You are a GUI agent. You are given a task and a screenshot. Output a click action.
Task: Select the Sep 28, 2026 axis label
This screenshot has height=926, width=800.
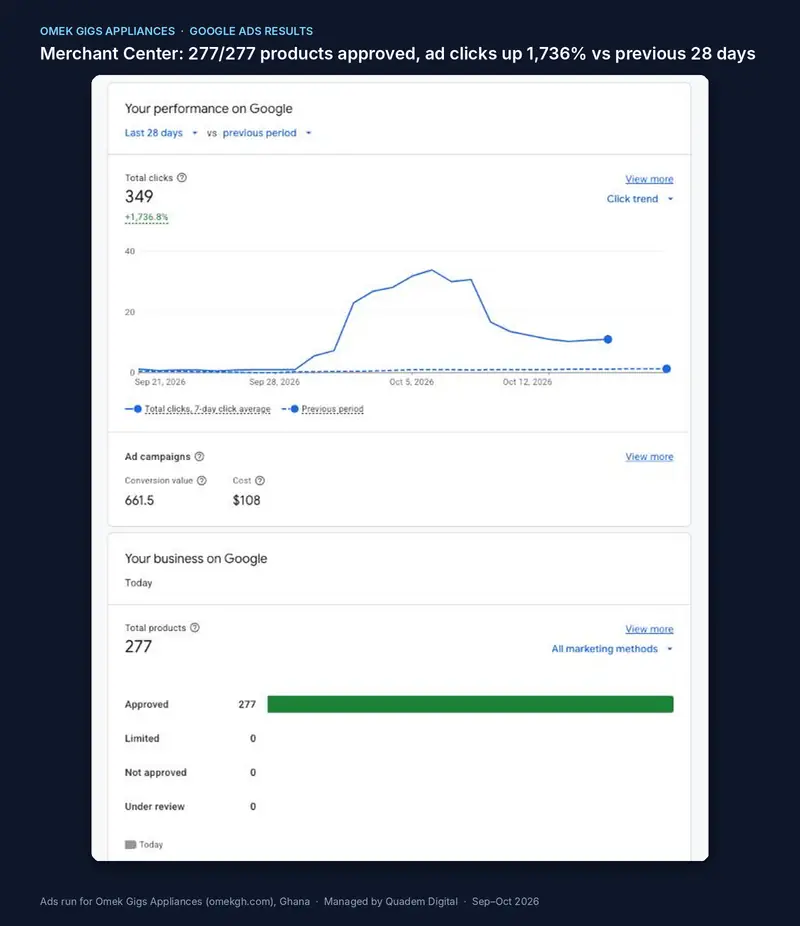click(x=275, y=382)
